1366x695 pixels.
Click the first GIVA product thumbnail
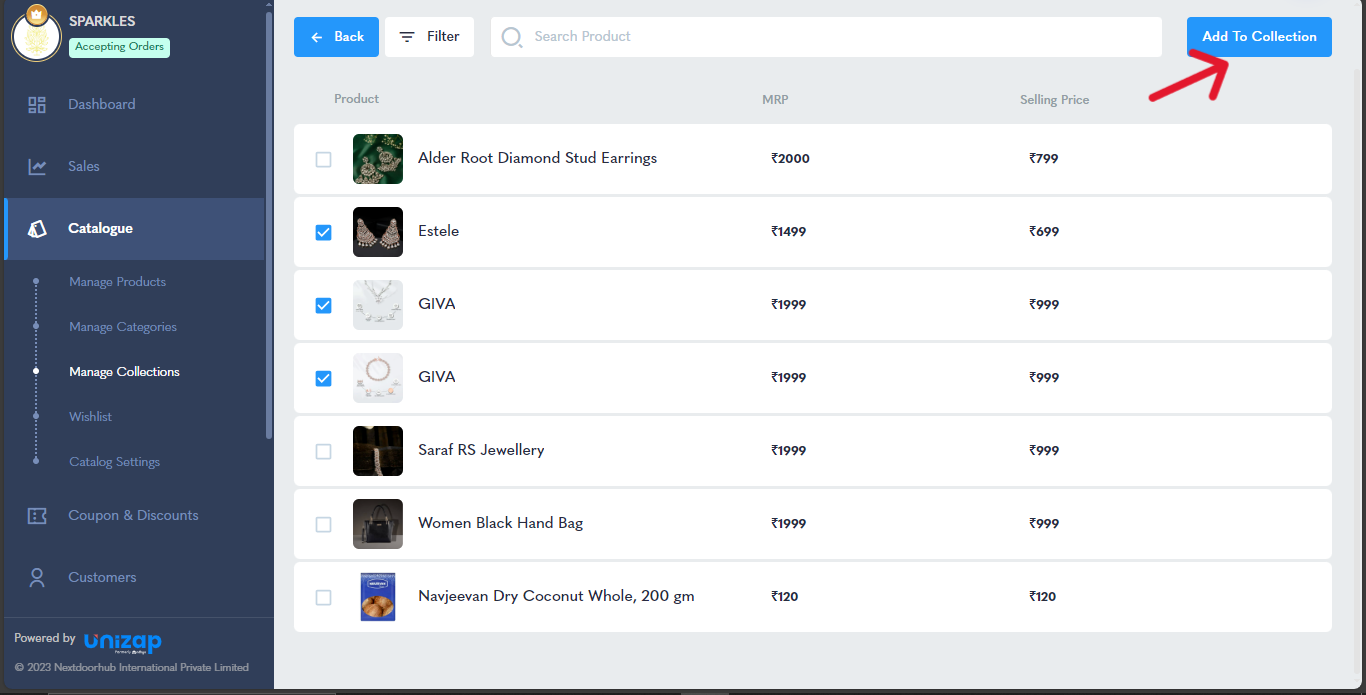point(378,305)
